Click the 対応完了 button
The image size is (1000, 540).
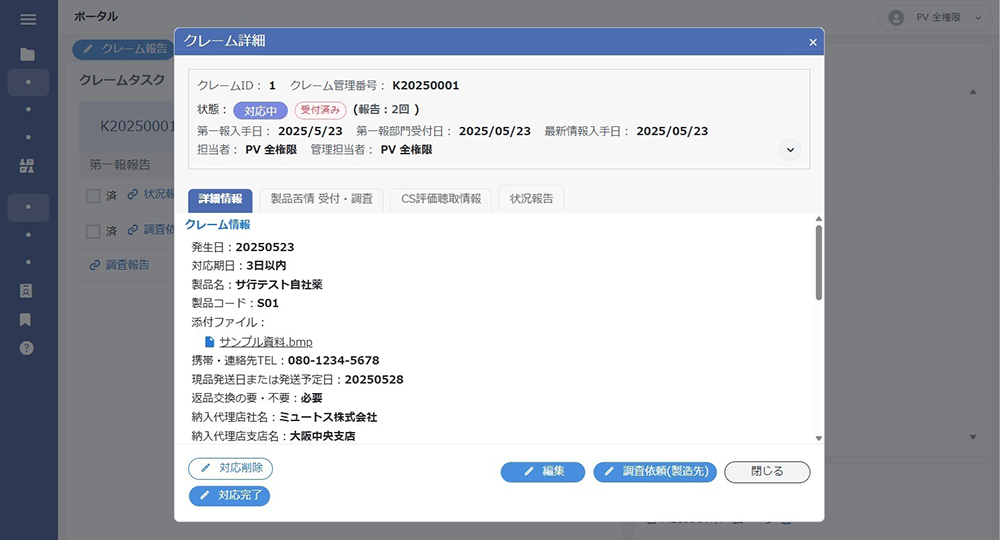230,495
